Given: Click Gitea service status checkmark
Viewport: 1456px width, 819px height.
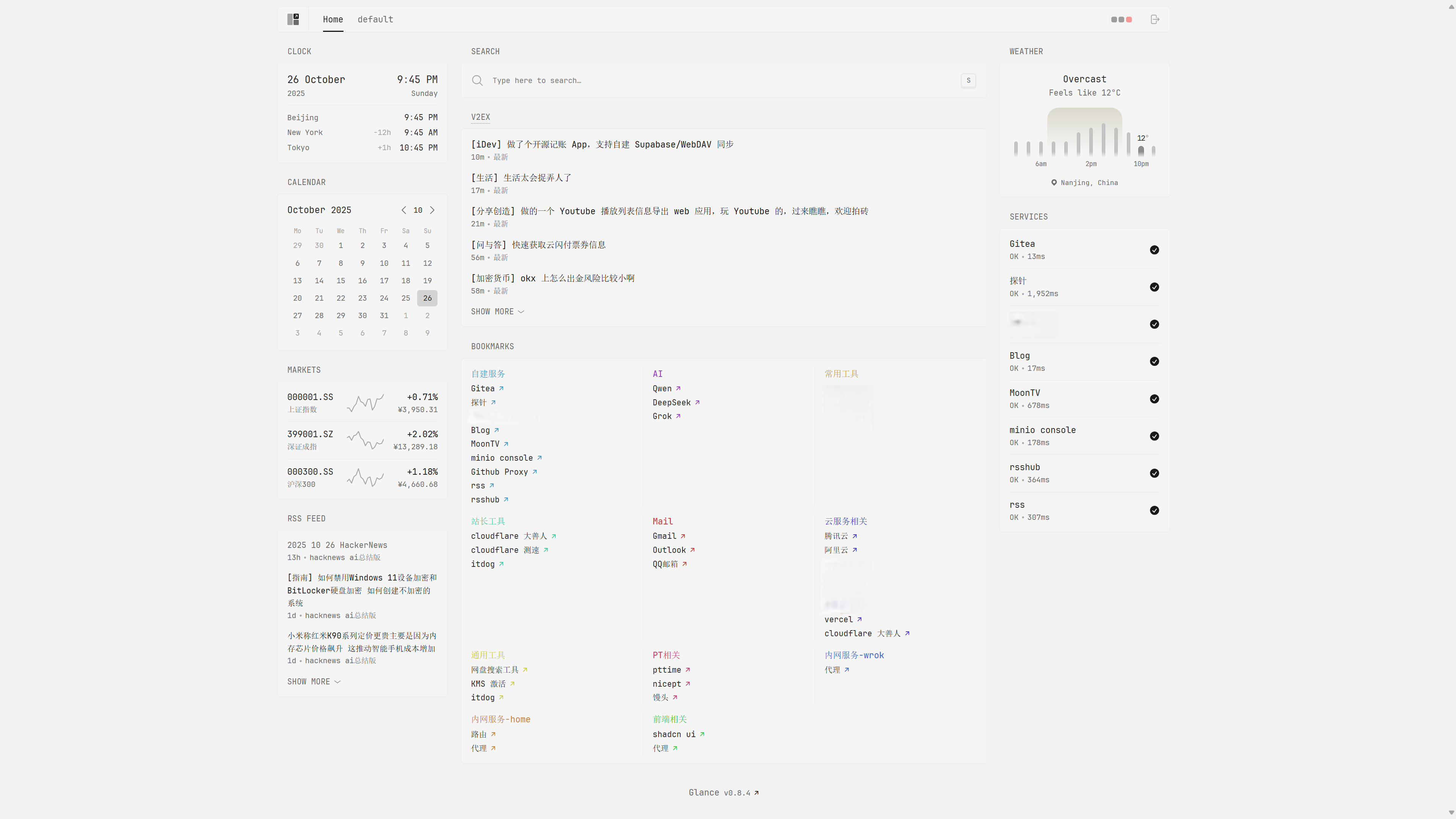Looking at the screenshot, I should [1154, 250].
